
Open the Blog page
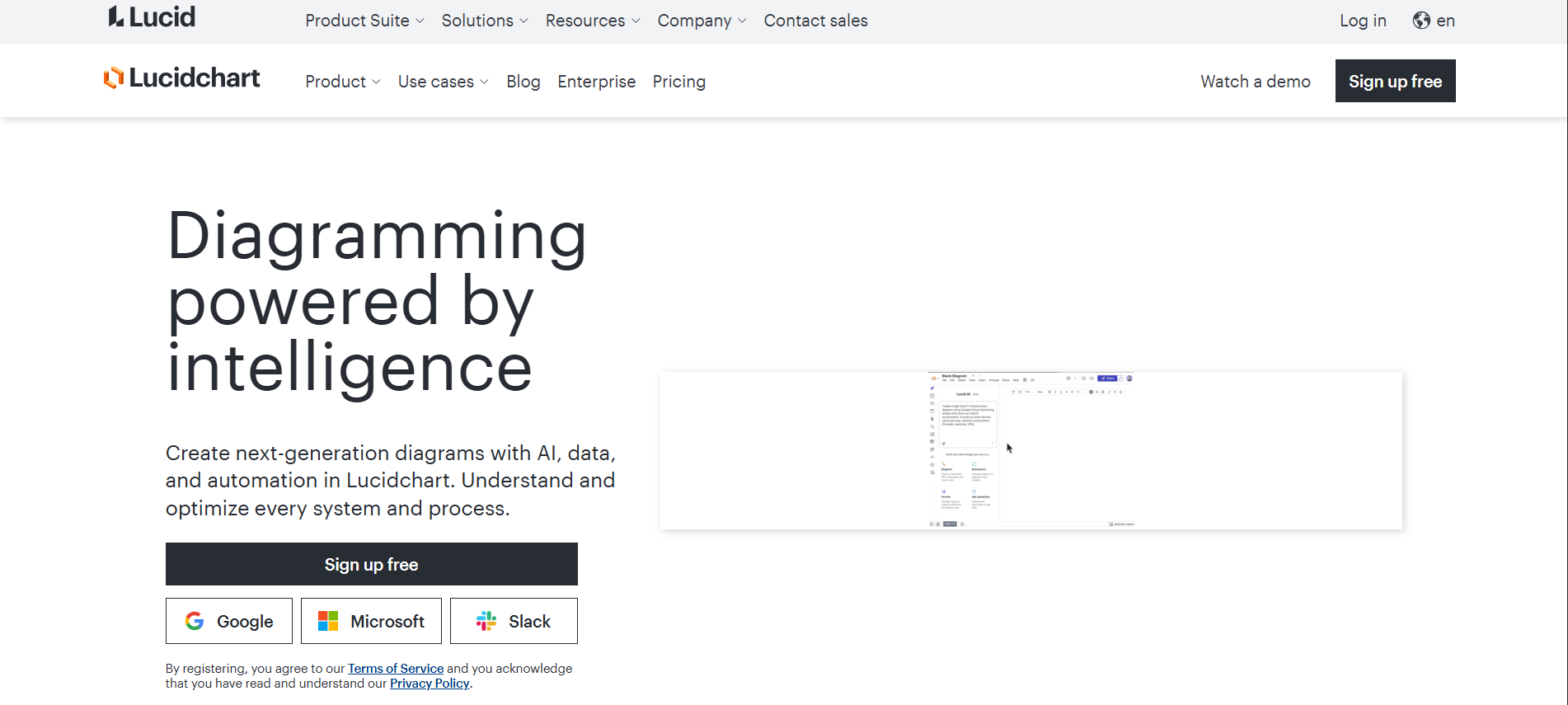[523, 82]
